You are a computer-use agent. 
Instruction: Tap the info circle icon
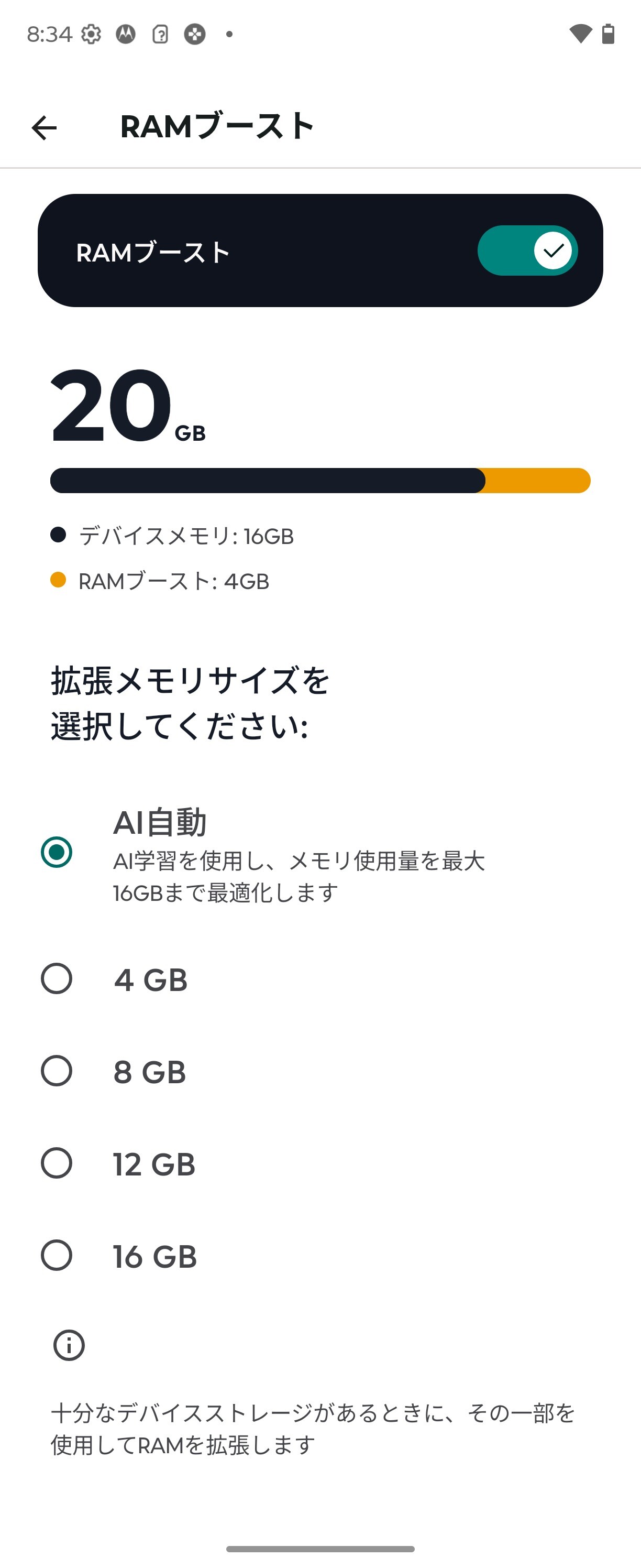coord(69,1345)
